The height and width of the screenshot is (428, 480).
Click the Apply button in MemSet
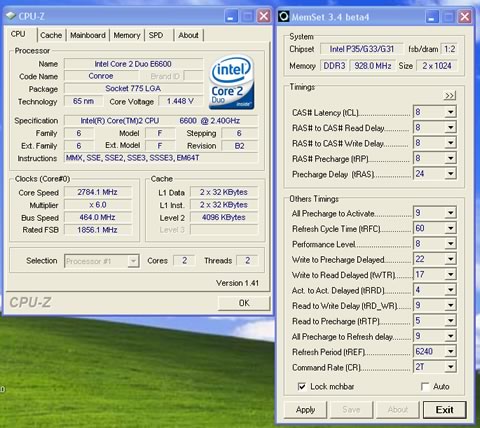pos(305,410)
